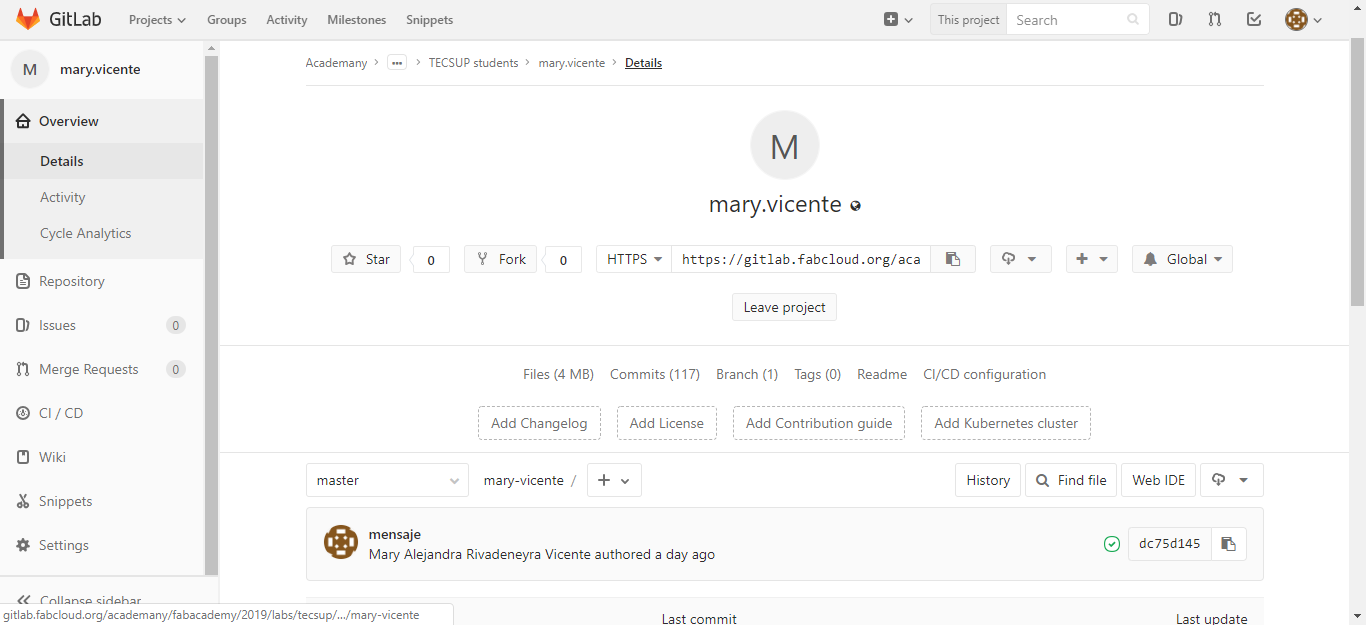The height and width of the screenshot is (625, 1366).
Task: Click the Settings gear icon in sidebar
Action: 23,545
